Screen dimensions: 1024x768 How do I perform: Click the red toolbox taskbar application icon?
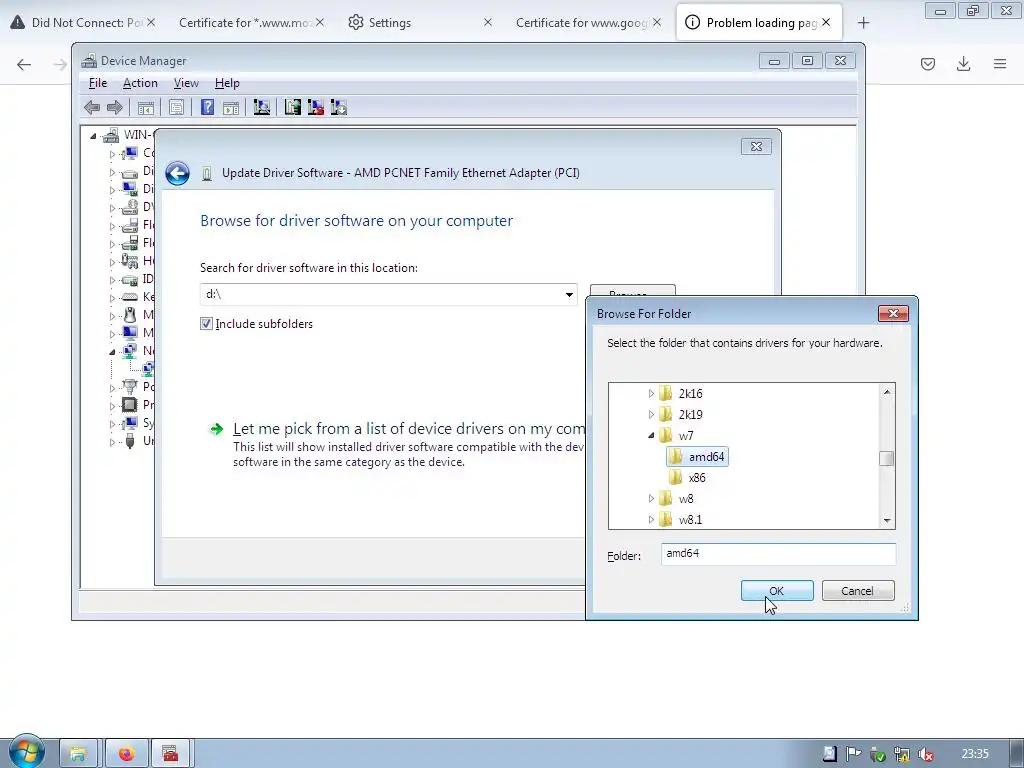click(x=170, y=754)
